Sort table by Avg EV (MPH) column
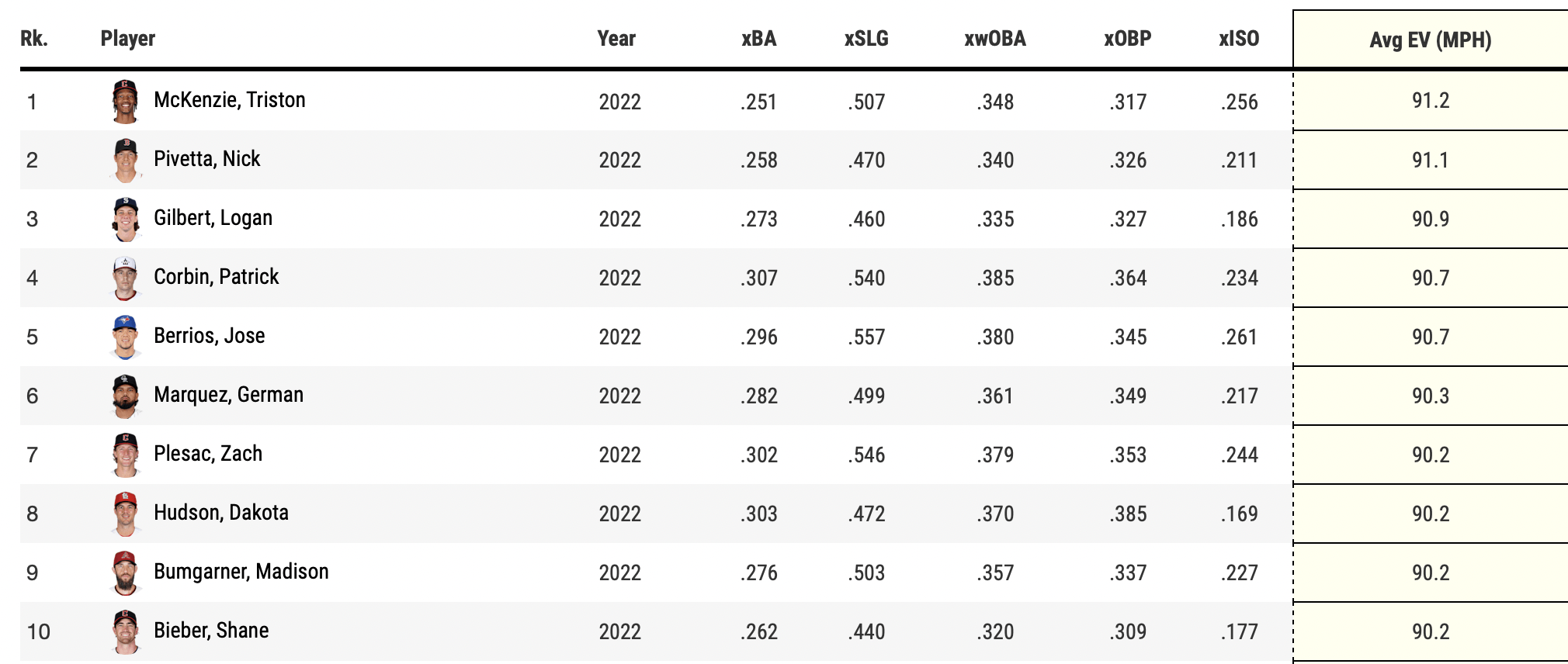The image size is (1568, 664). 1430,40
